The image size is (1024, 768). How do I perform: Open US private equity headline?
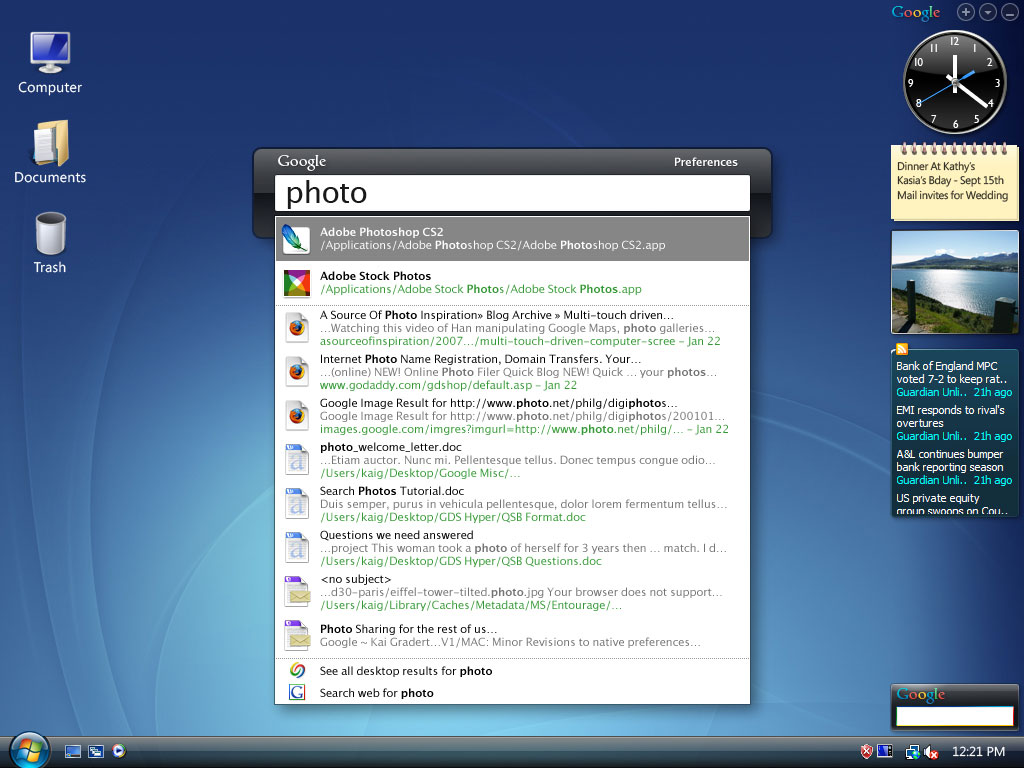[952, 504]
